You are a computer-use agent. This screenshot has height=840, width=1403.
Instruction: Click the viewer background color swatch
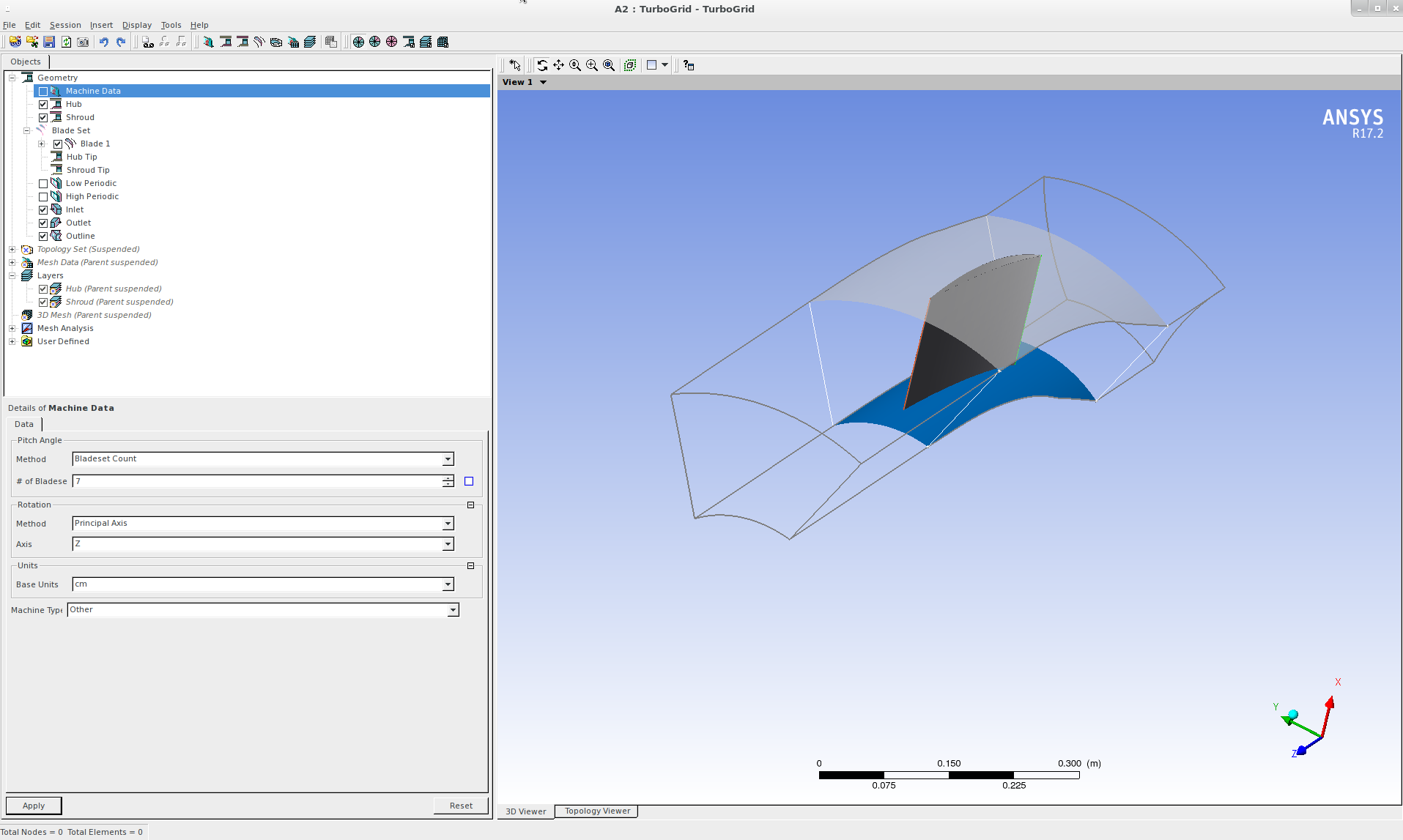click(651, 65)
